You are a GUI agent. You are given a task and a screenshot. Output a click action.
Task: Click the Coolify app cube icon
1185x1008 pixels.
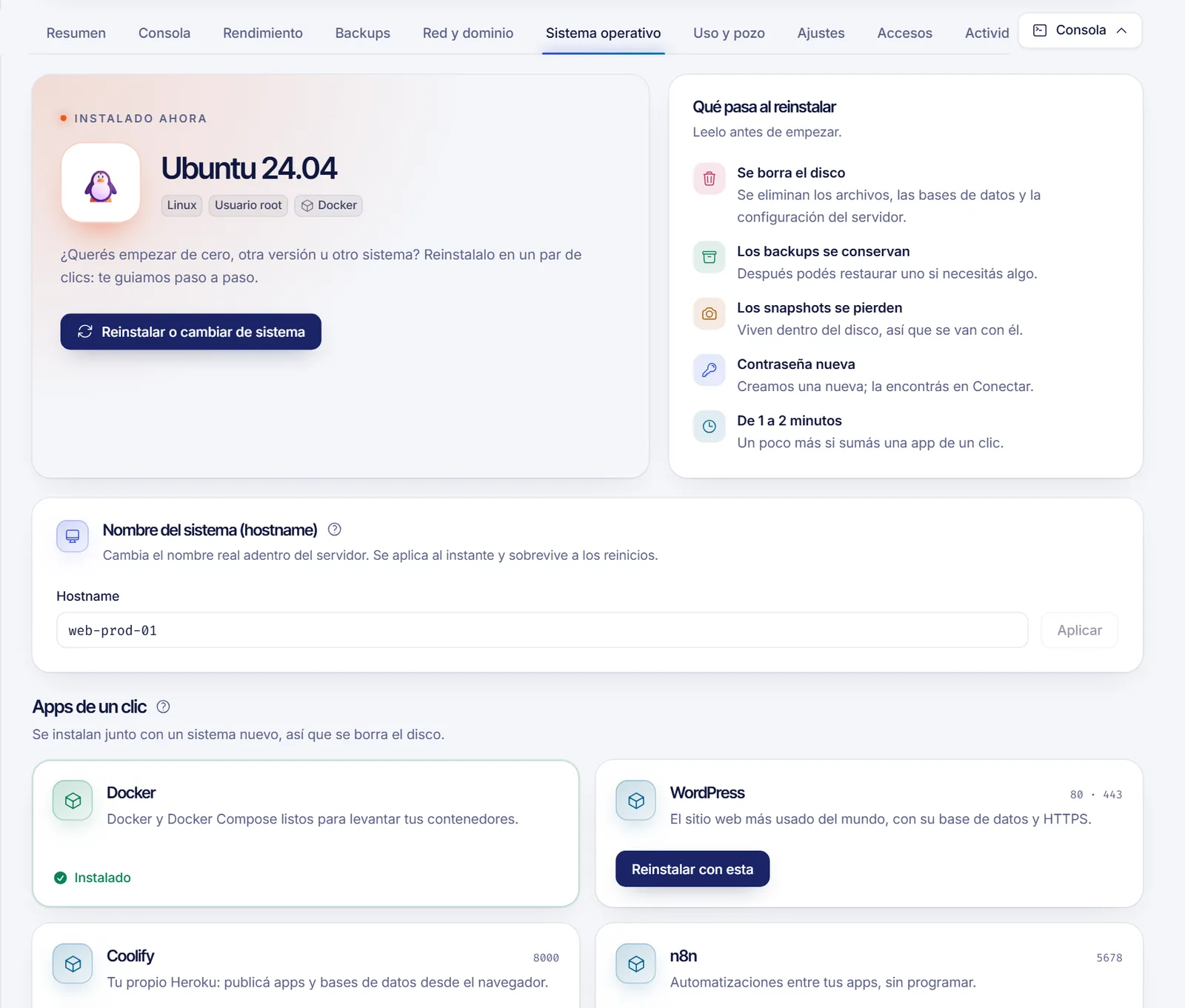73,964
